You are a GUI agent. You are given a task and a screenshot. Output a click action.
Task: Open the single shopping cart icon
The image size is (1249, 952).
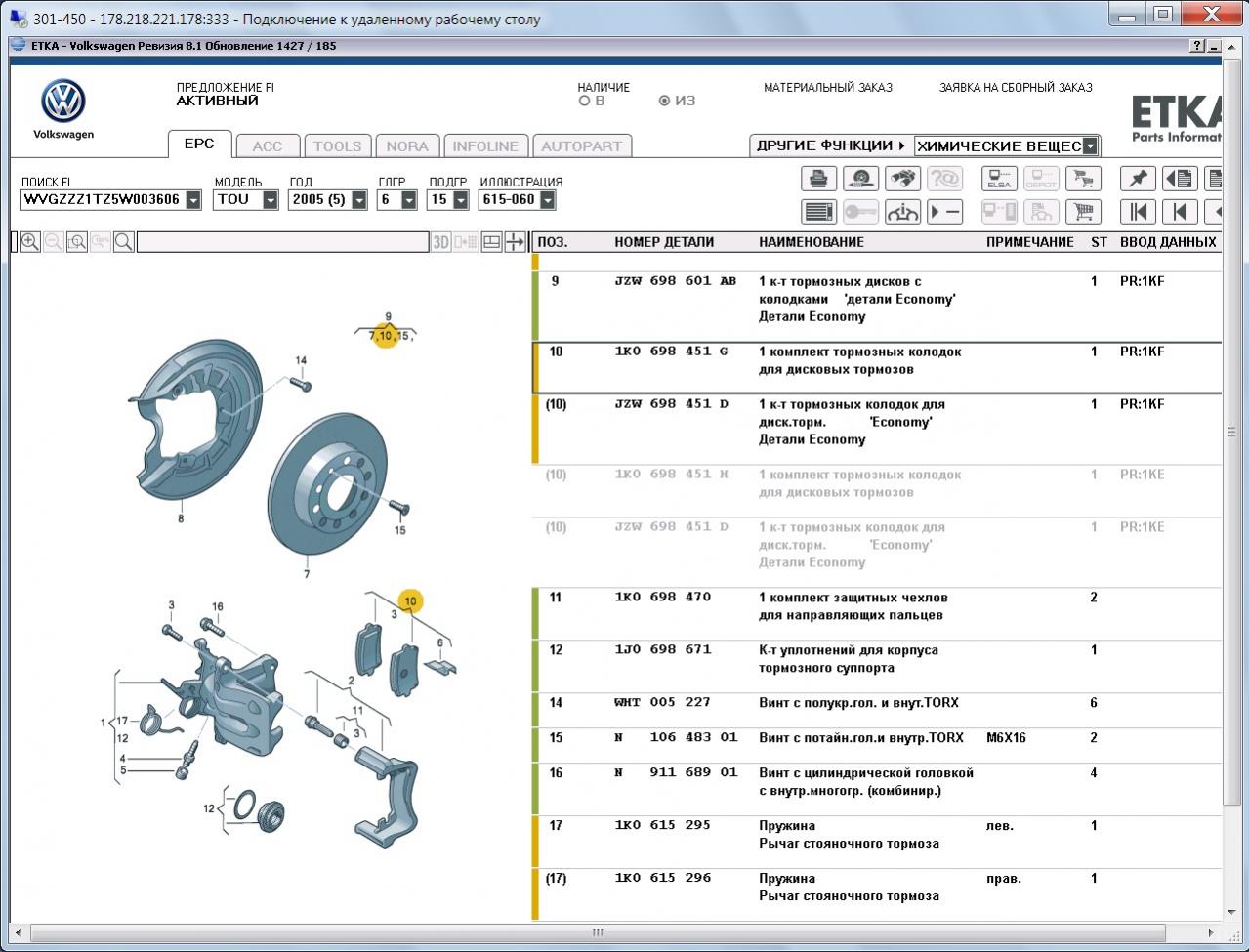point(1083,212)
